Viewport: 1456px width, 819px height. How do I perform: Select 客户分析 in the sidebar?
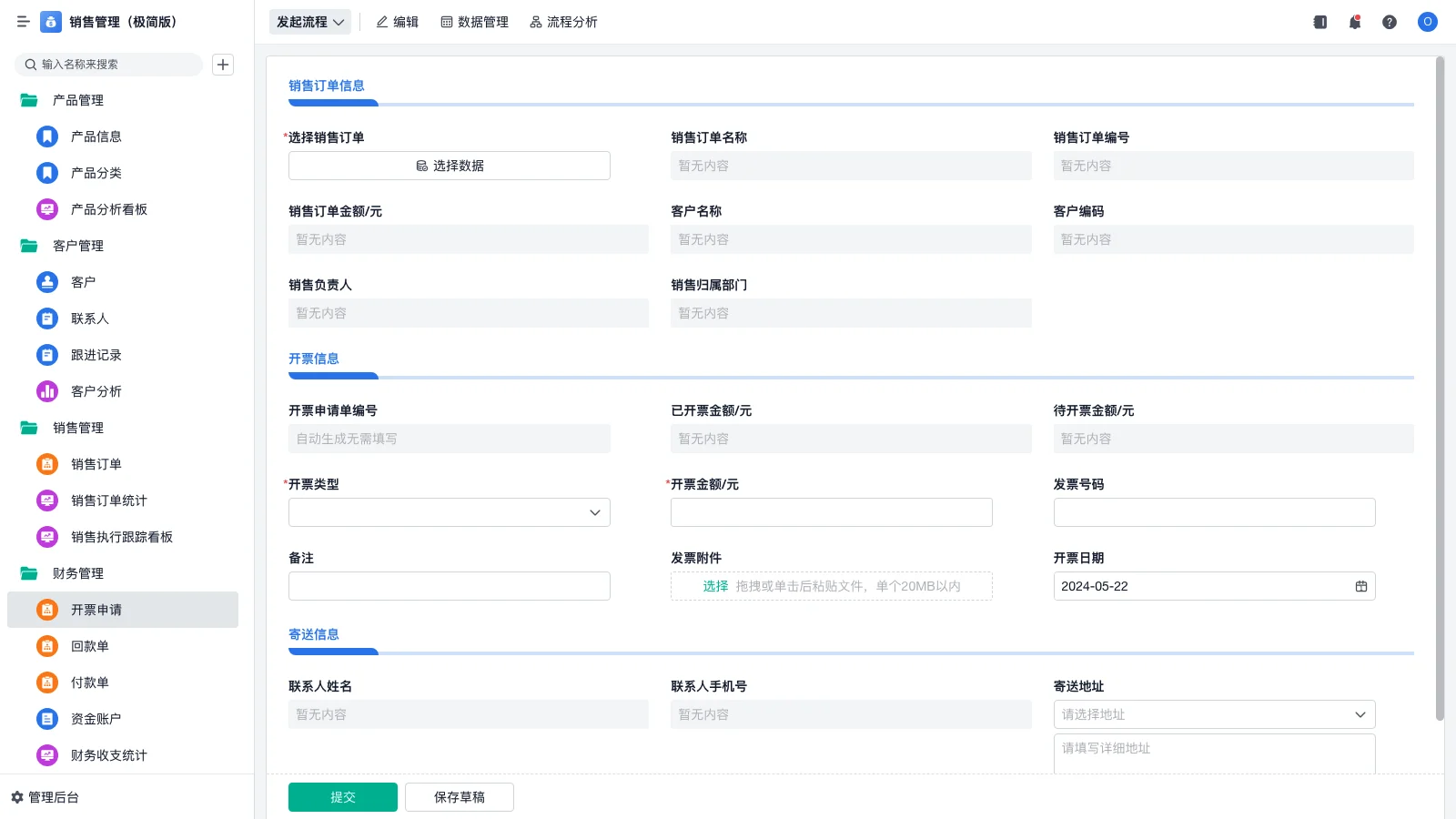tap(96, 391)
